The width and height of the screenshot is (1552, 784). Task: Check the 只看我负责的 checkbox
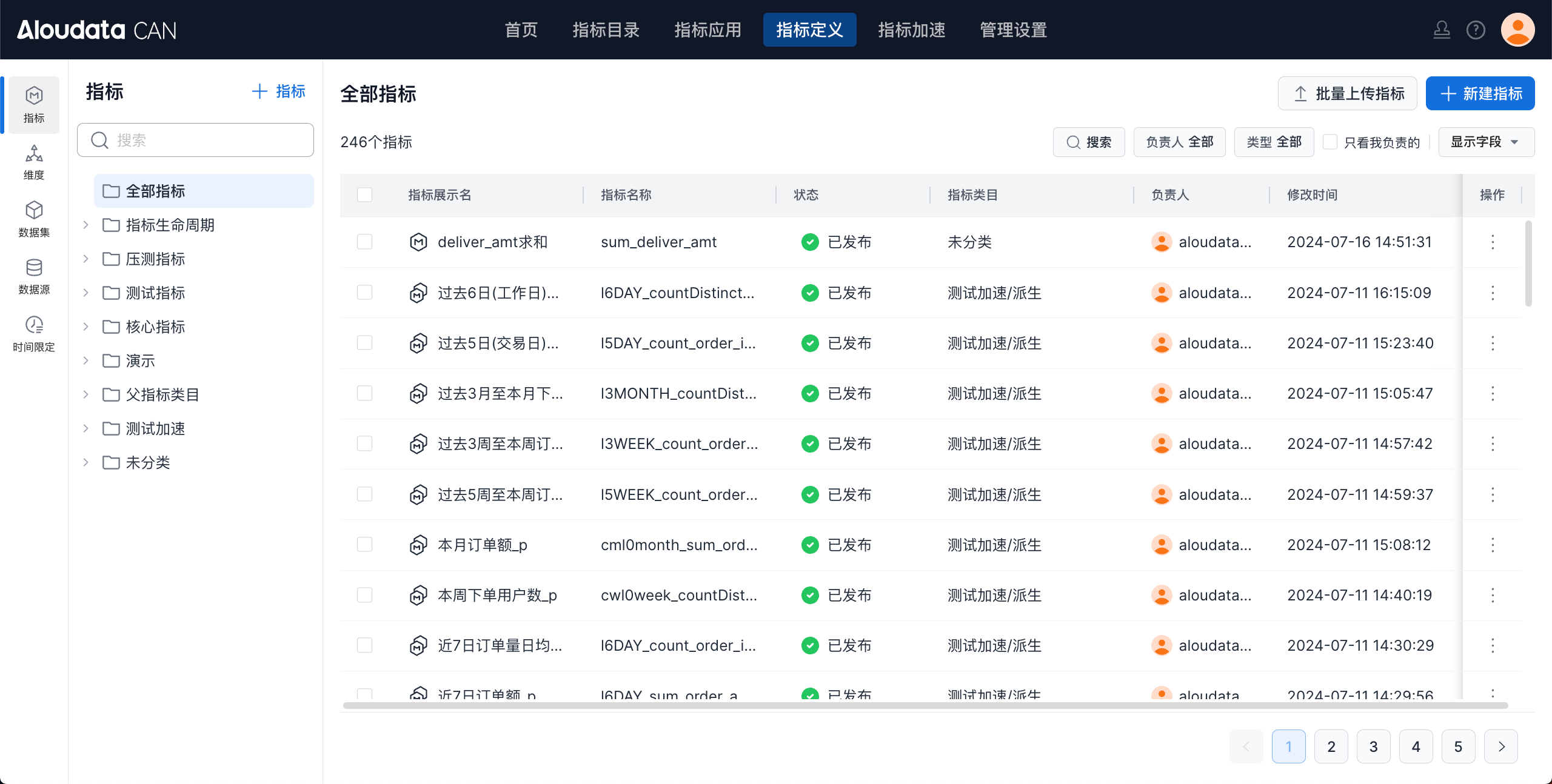1330,142
